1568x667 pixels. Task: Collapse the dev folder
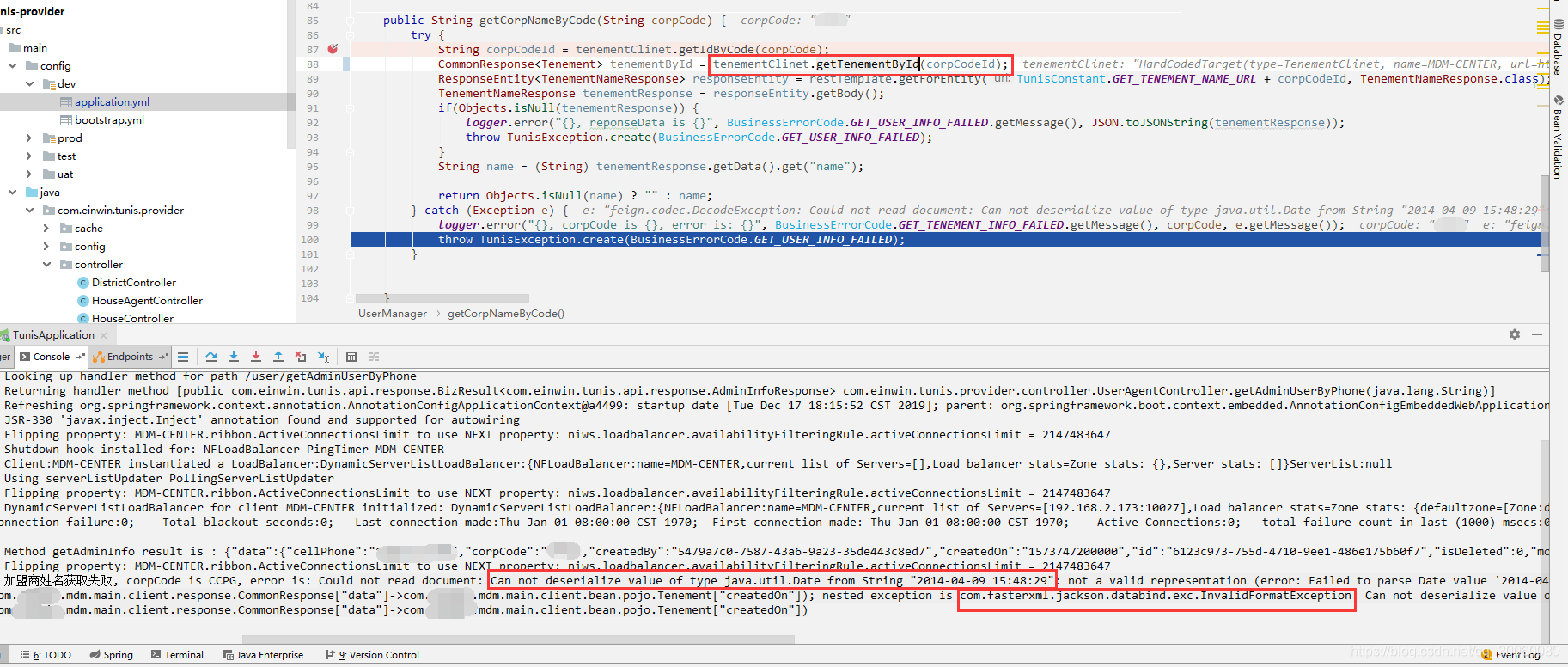coord(29,84)
